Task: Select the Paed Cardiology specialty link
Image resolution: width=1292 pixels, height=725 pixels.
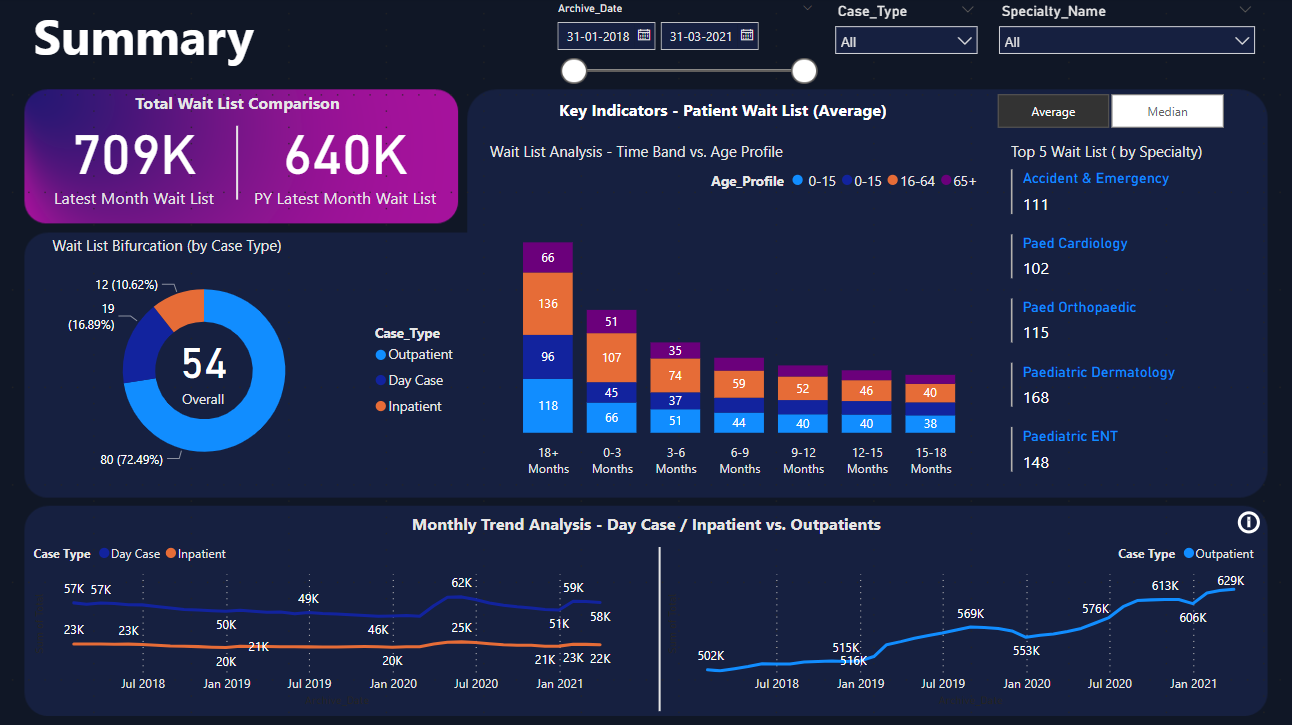Action: tap(1075, 243)
